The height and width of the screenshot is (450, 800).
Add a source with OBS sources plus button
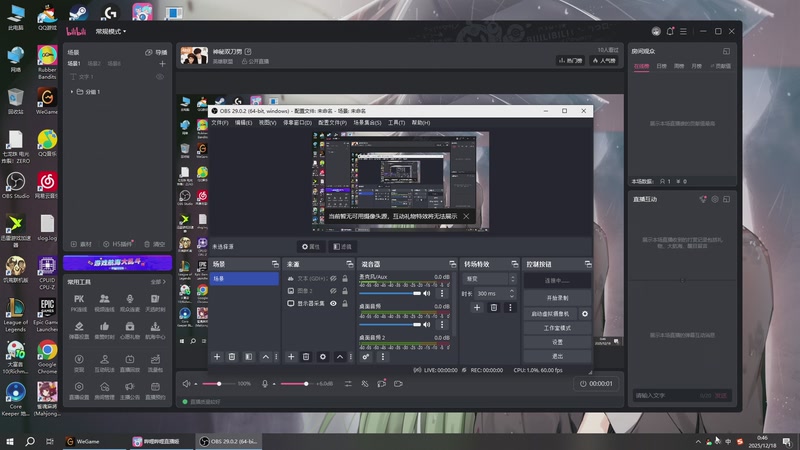(x=291, y=357)
